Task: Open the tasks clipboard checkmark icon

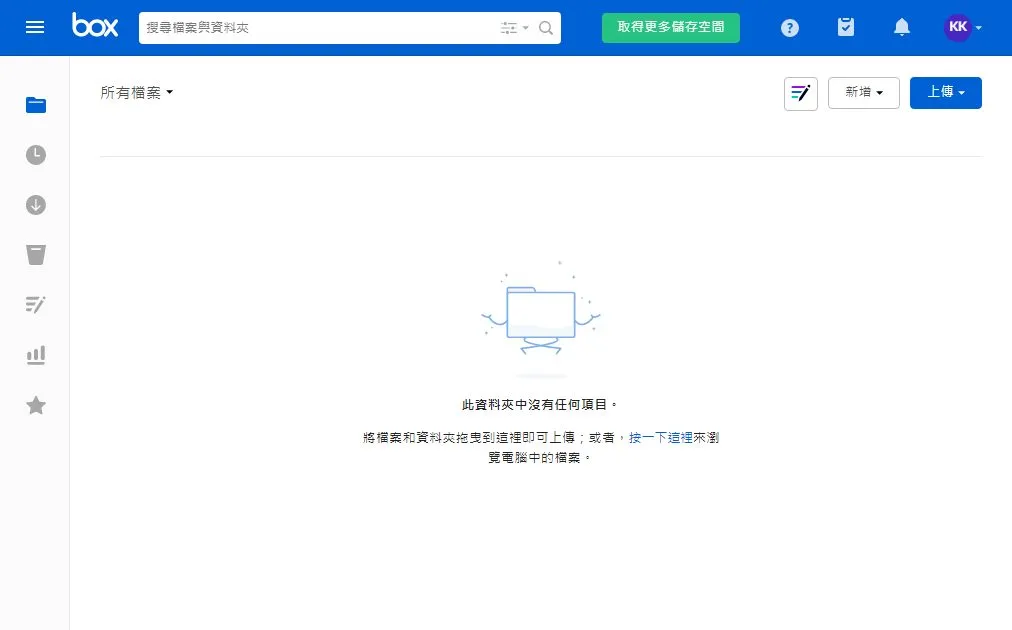Action: click(845, 27)
